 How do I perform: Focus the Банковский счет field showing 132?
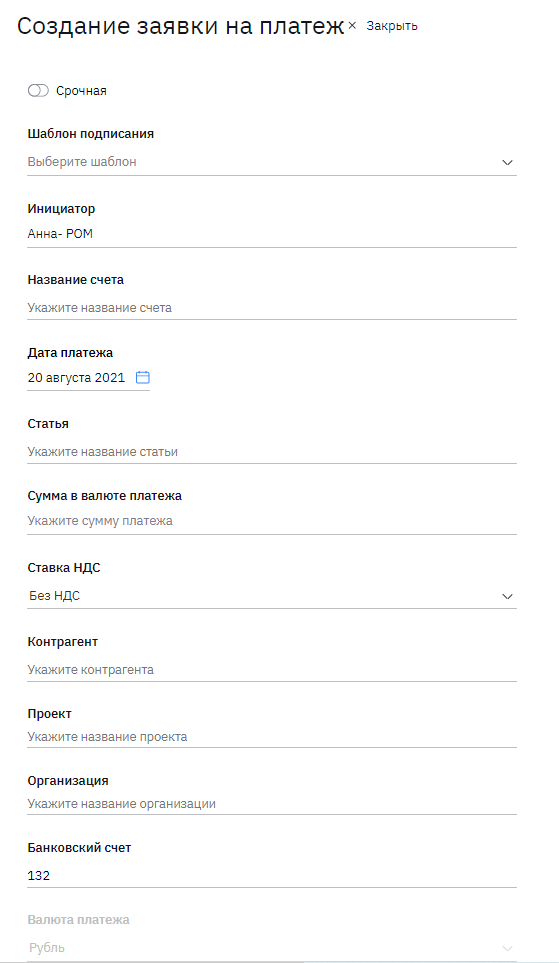[272, 875]
